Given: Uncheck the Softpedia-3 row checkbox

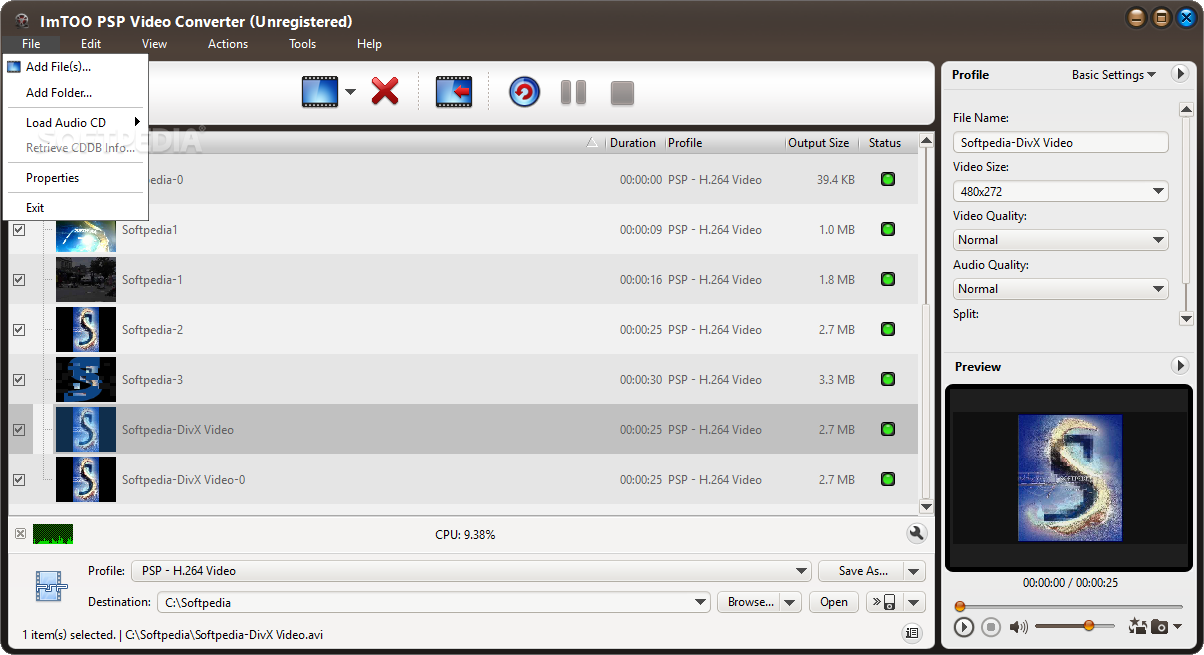Looking at the screenshot, I should [19, 379].
